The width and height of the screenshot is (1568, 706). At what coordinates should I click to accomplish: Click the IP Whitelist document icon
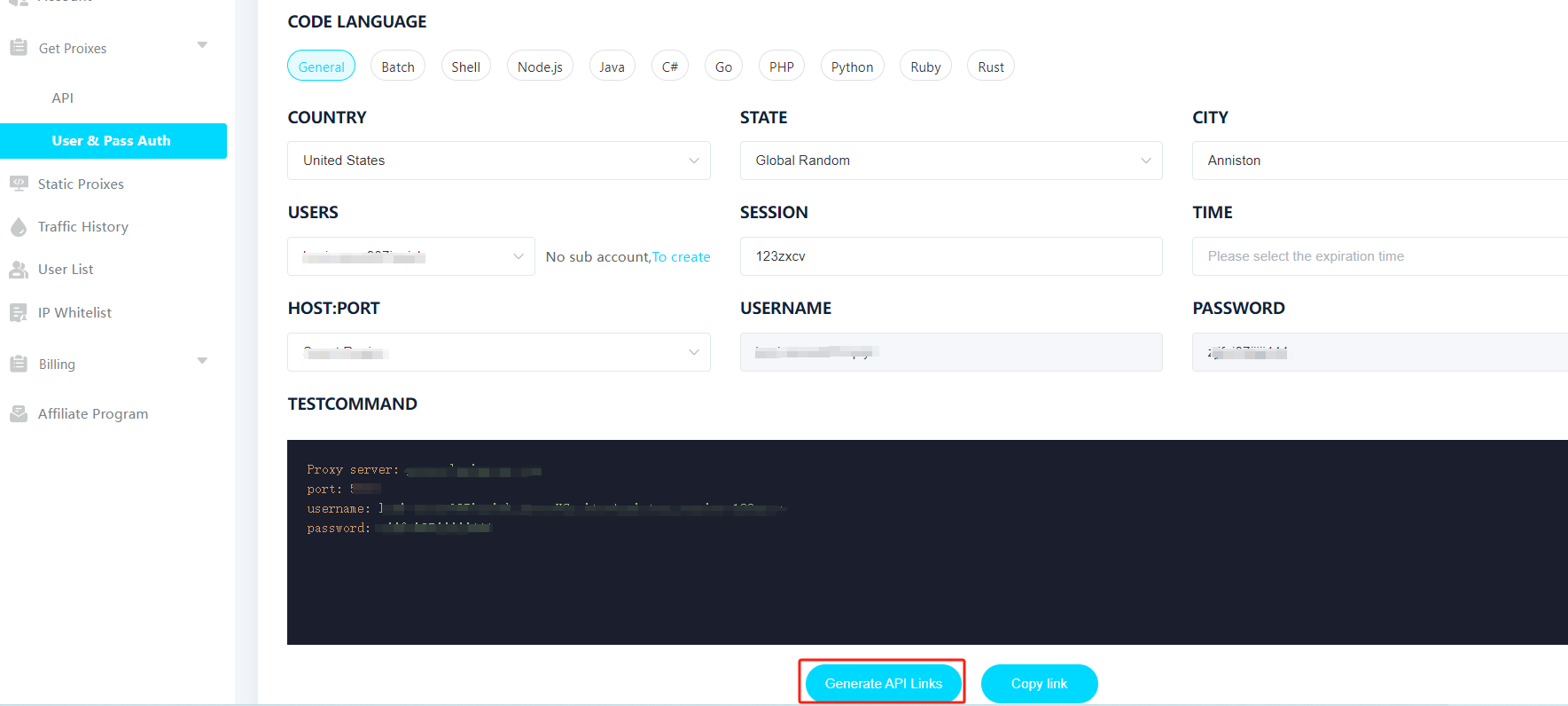19,312
